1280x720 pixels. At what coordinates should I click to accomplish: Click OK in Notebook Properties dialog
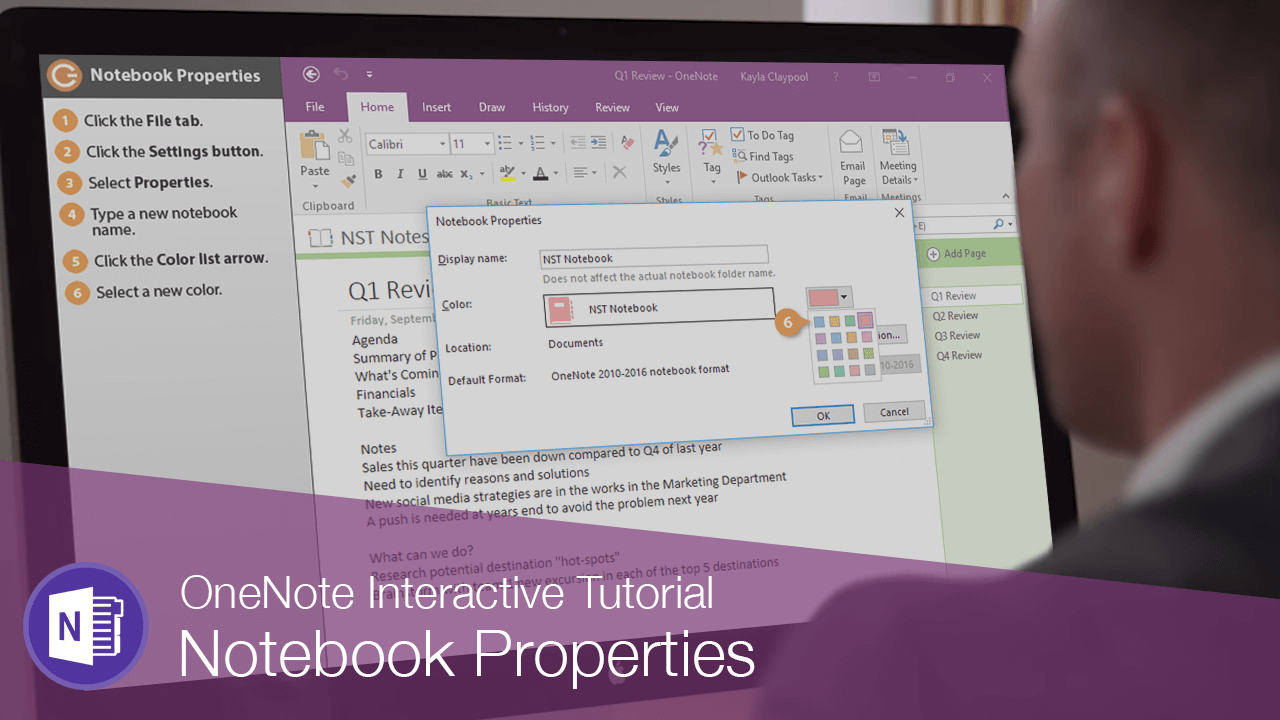[823, 415]
